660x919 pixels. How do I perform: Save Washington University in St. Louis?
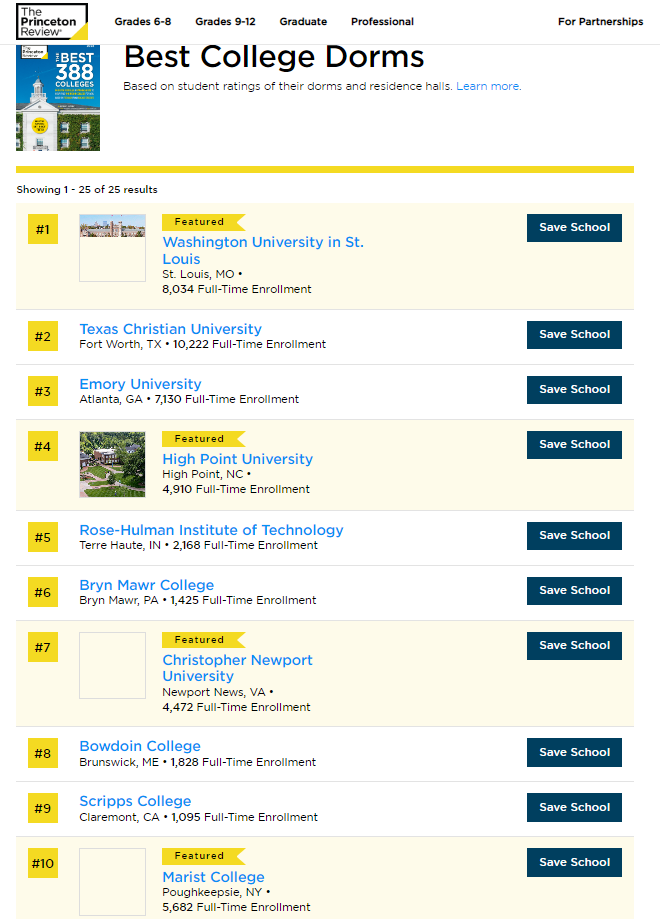point(574,228)
